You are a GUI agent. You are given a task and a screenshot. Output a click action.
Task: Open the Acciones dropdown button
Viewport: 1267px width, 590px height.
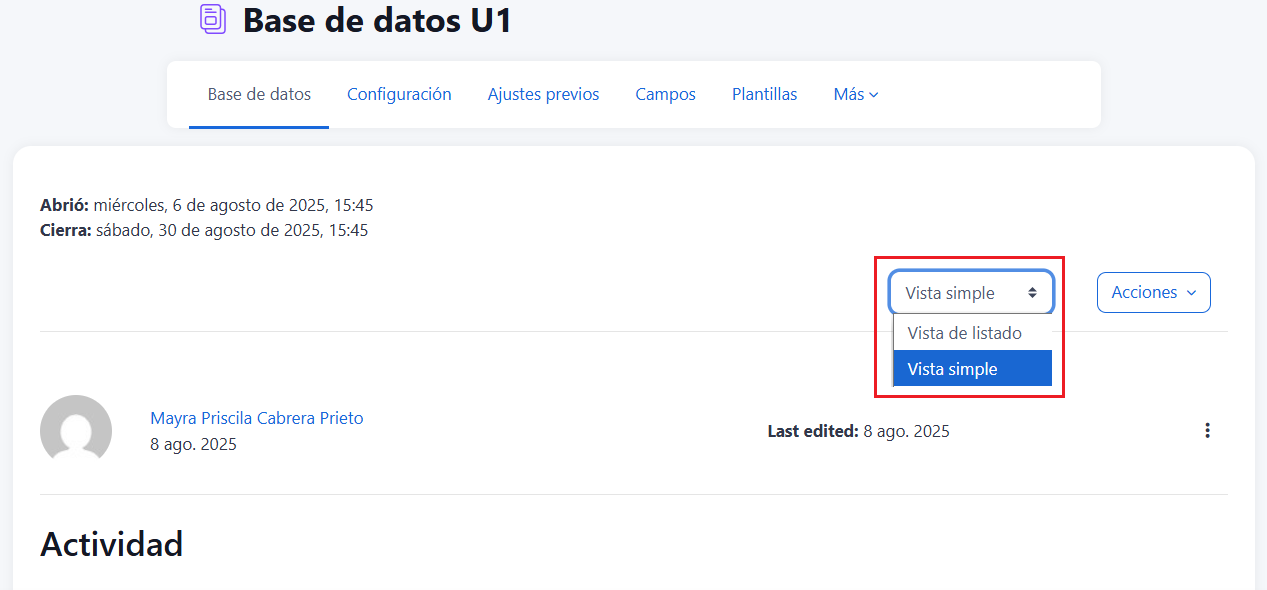(1153, 293)
